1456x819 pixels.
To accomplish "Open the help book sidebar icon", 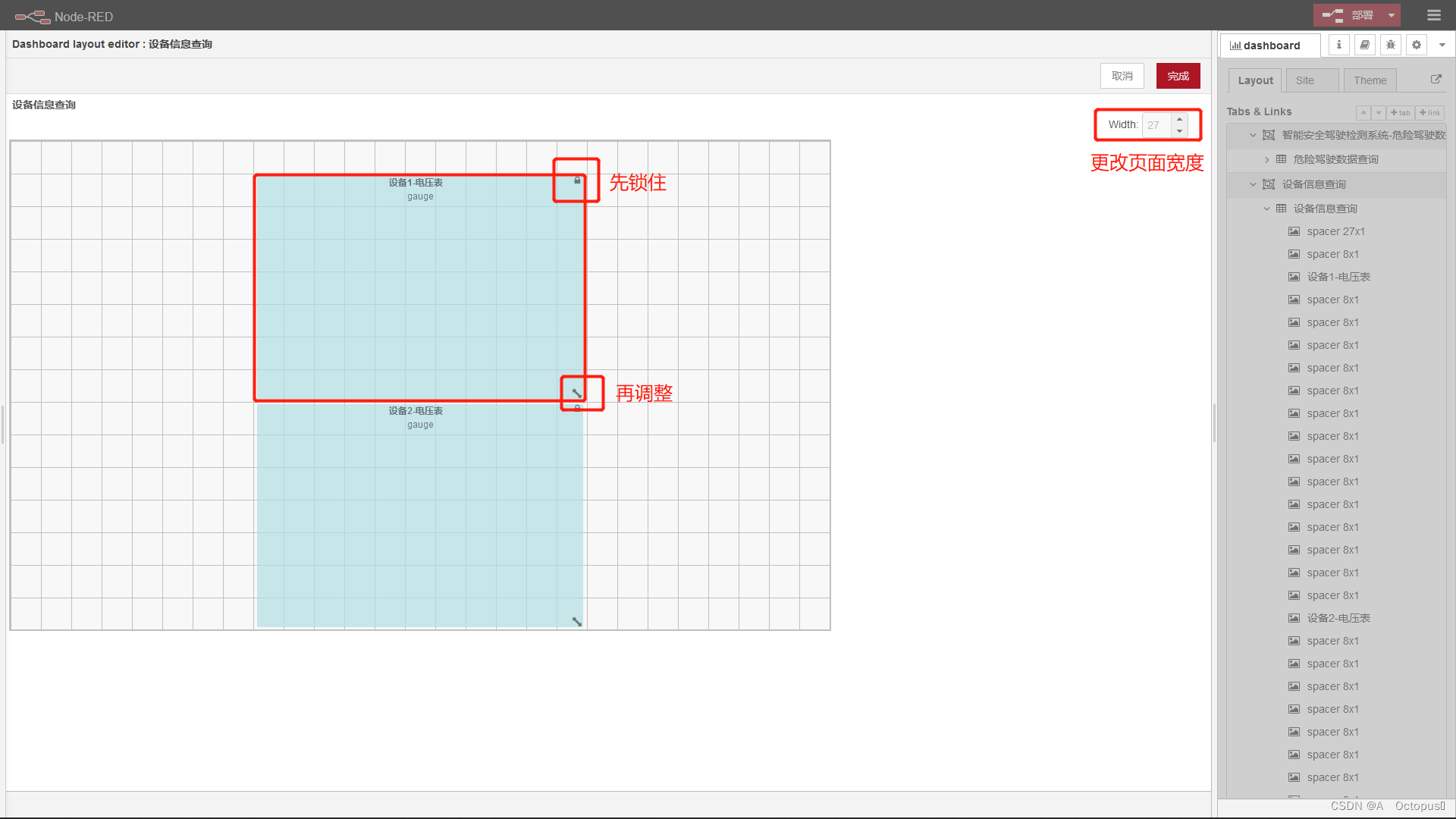I will point(1365,45).
